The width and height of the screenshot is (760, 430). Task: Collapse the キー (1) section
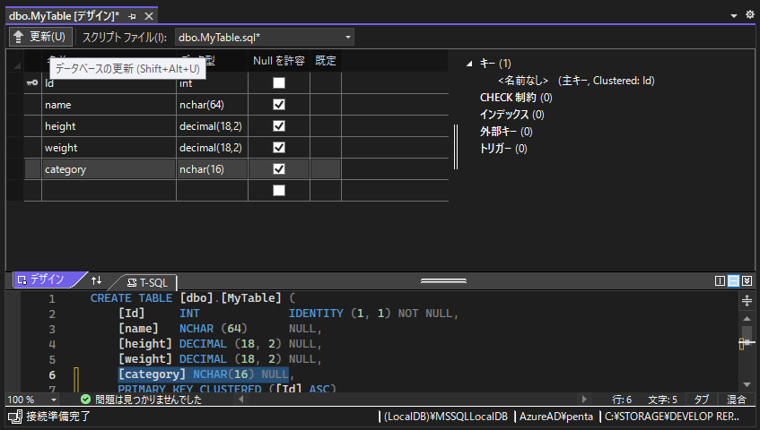pyautogui.click(x=469, y=64)
